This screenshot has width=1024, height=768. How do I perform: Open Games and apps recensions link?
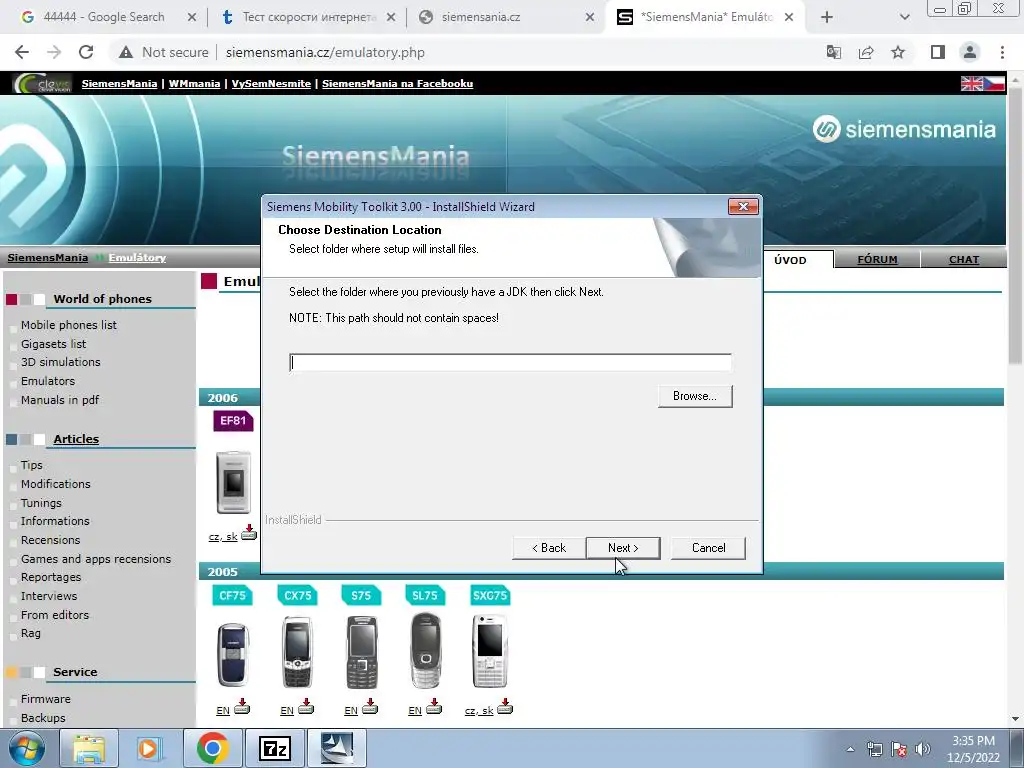coord(96,560)
